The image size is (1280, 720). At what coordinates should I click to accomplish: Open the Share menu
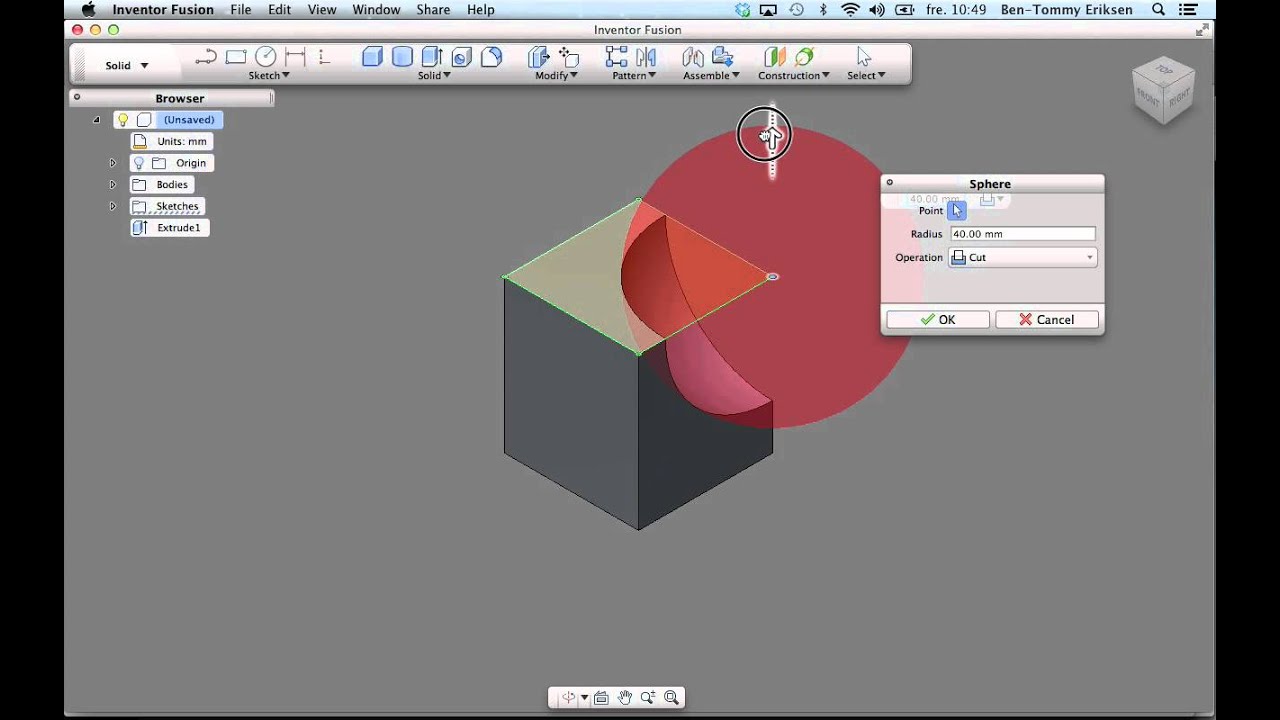[x=433, y=10]
